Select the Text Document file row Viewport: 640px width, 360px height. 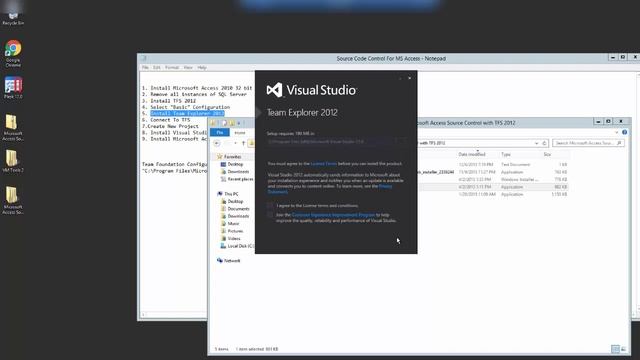tap(492, 164)
